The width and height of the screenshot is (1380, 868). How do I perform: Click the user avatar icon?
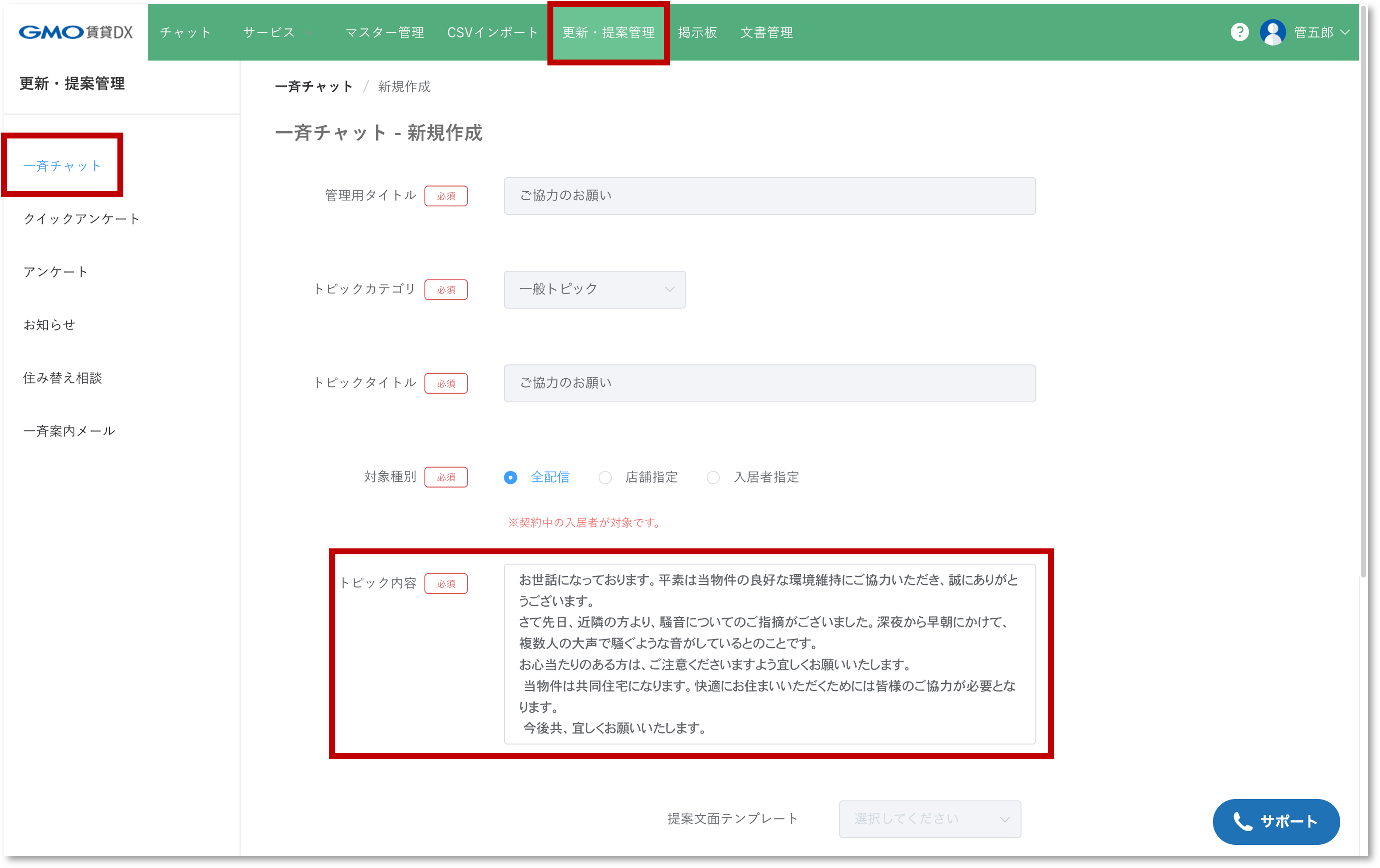coord(1272,32)
